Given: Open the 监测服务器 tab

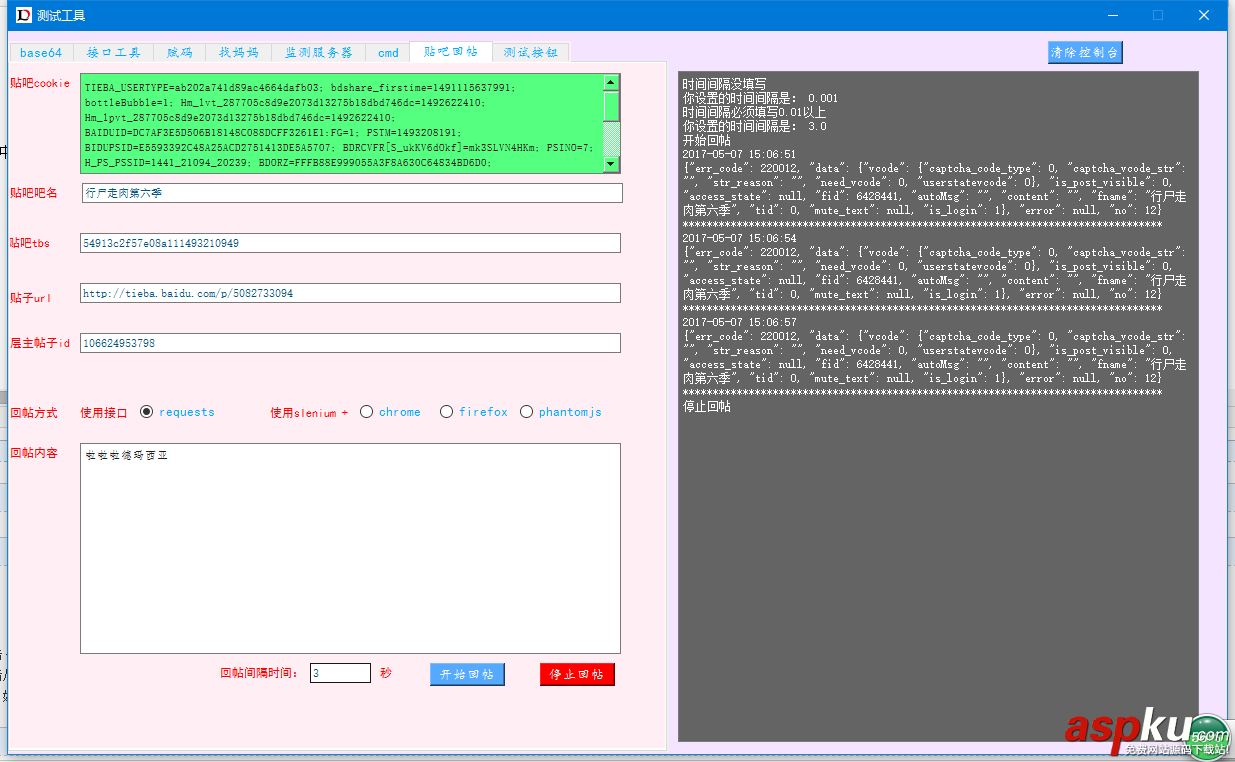Looking at the screenshot, I should pos(316,53).
